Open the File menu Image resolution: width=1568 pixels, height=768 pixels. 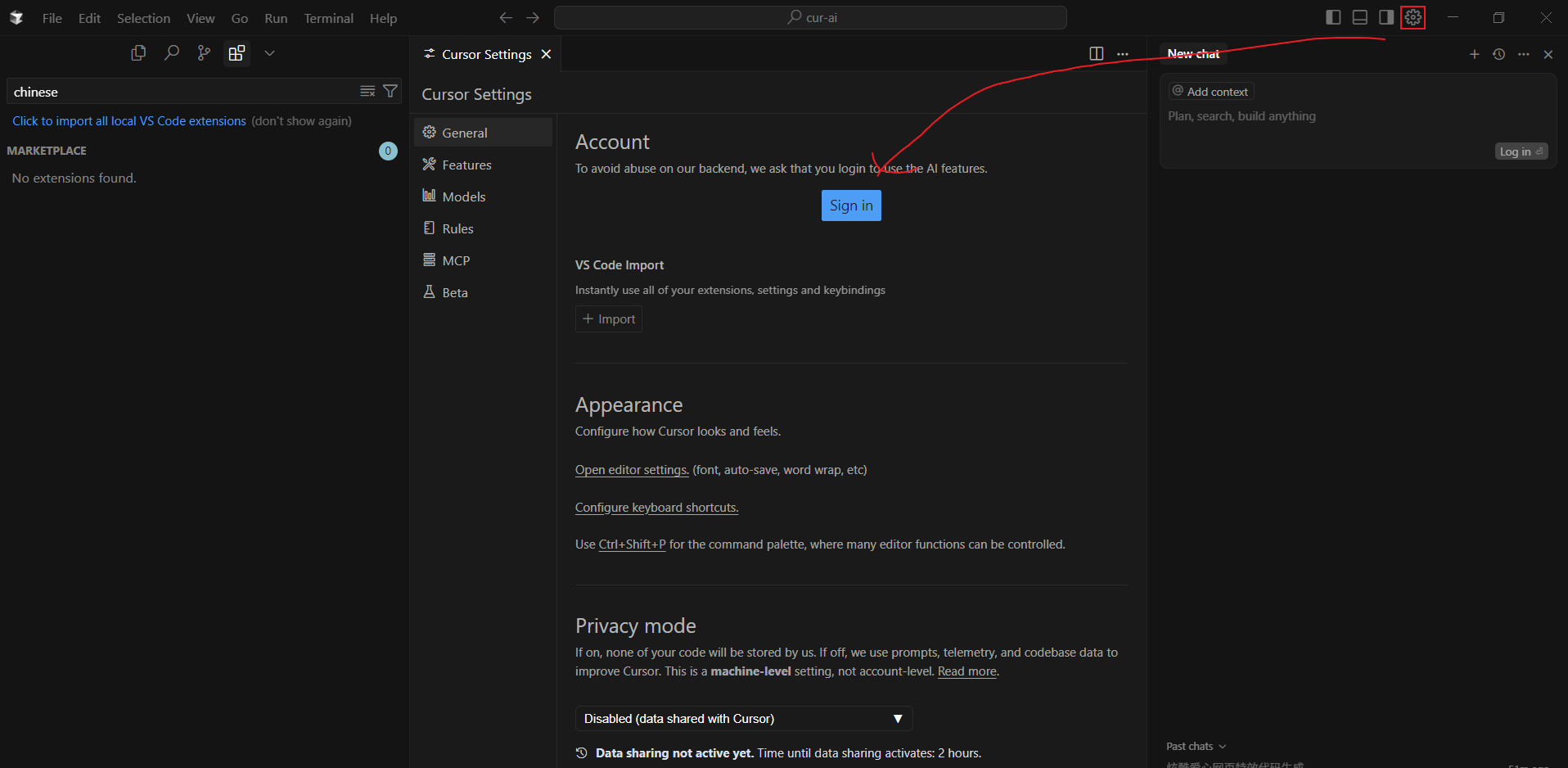pyautogui.click(x=52, y=18)
